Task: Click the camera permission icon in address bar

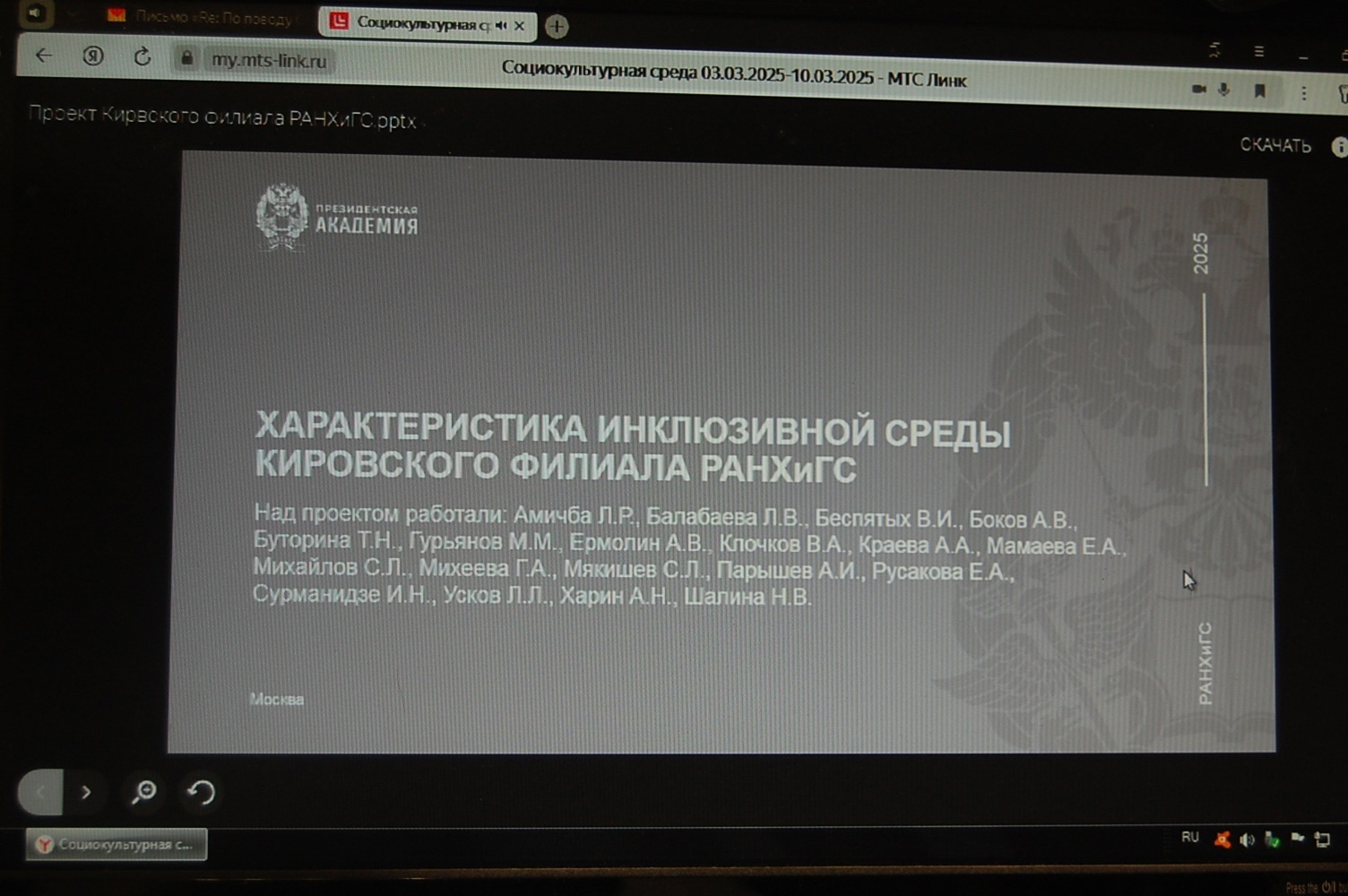Action: coord(1198,89)
